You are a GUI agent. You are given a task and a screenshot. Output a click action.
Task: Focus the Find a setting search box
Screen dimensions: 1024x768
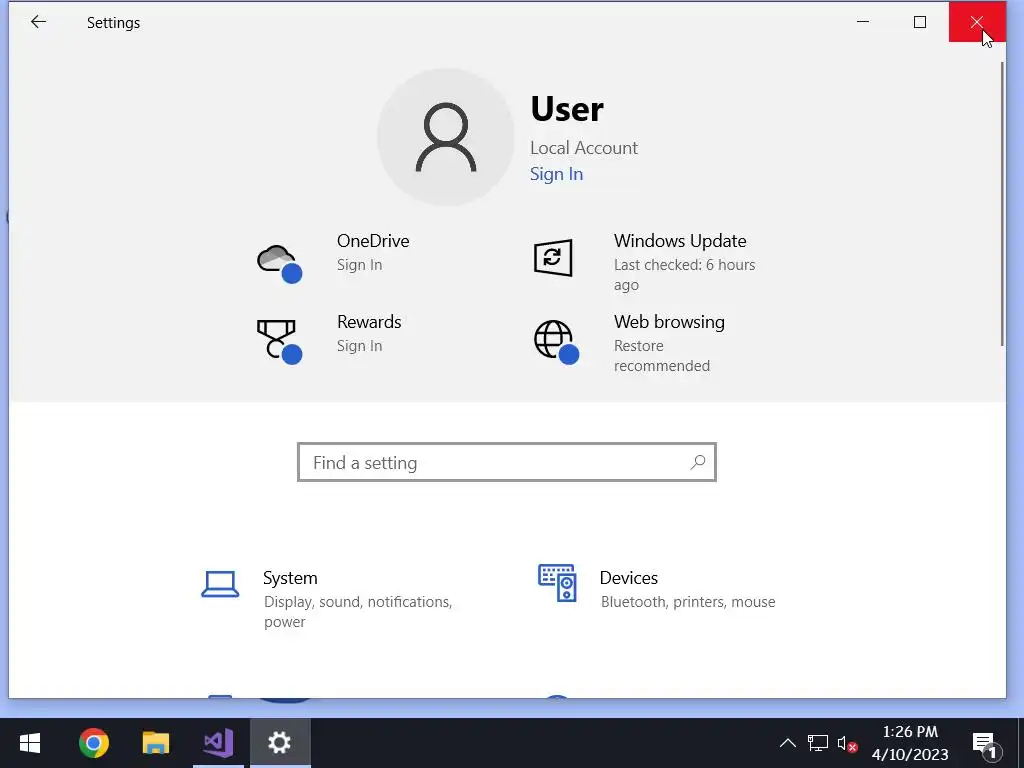pos(507,462)
